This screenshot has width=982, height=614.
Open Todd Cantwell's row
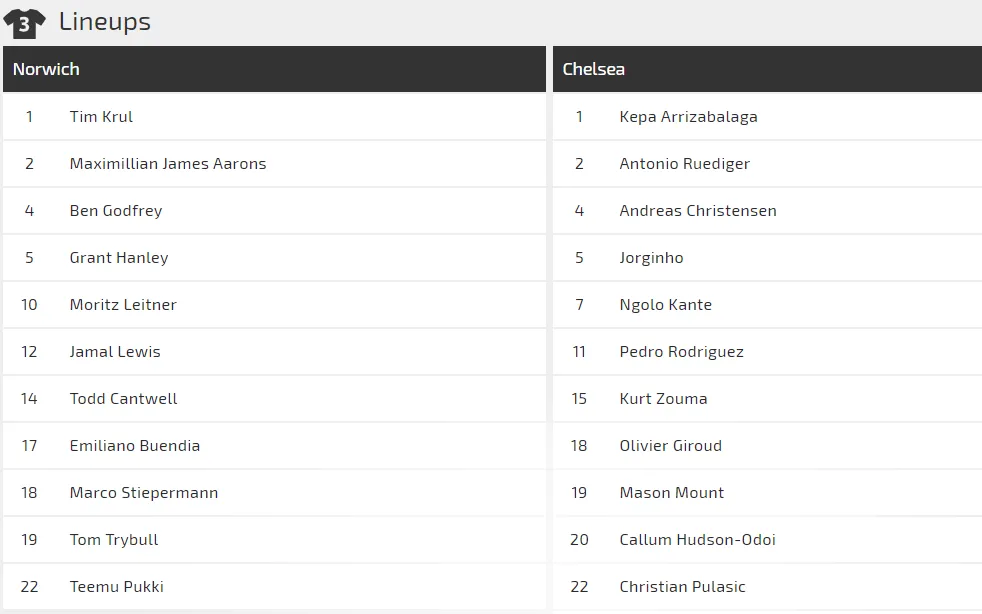click(124, 399)
